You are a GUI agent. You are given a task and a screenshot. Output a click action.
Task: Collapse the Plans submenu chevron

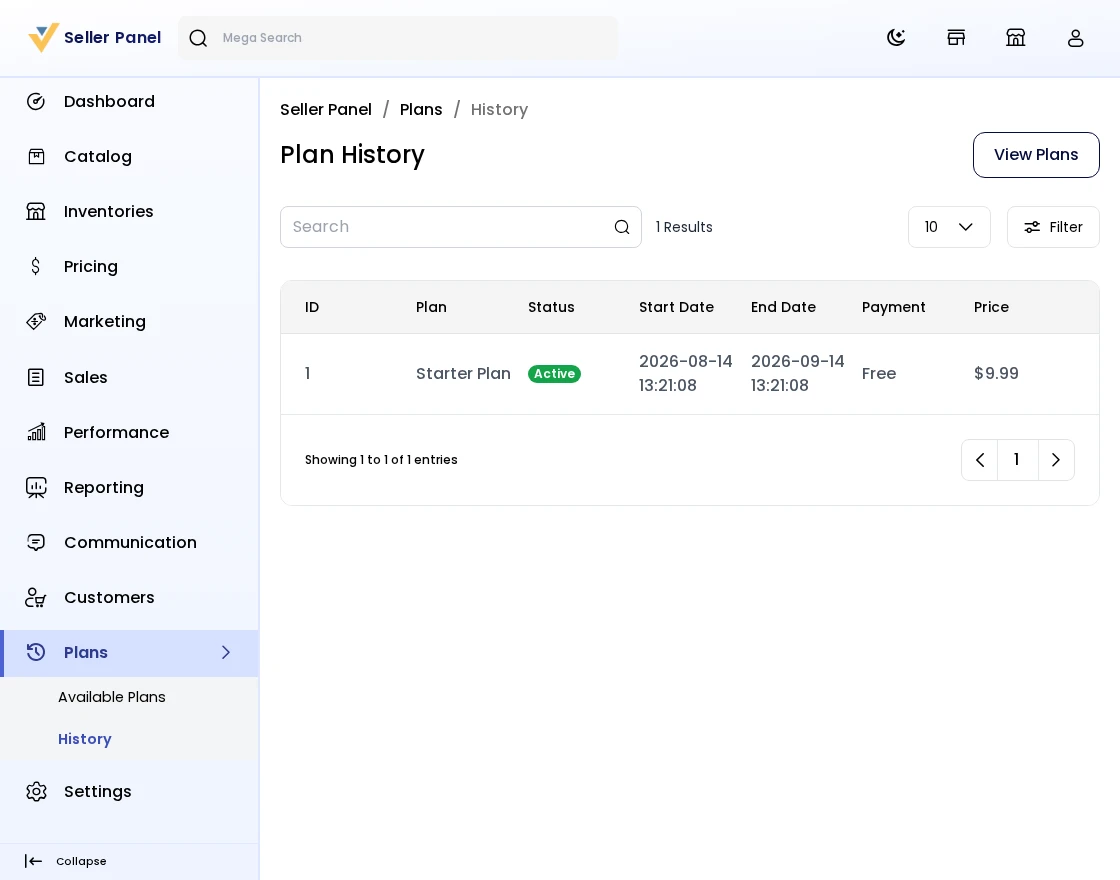(x=226, y=652)
